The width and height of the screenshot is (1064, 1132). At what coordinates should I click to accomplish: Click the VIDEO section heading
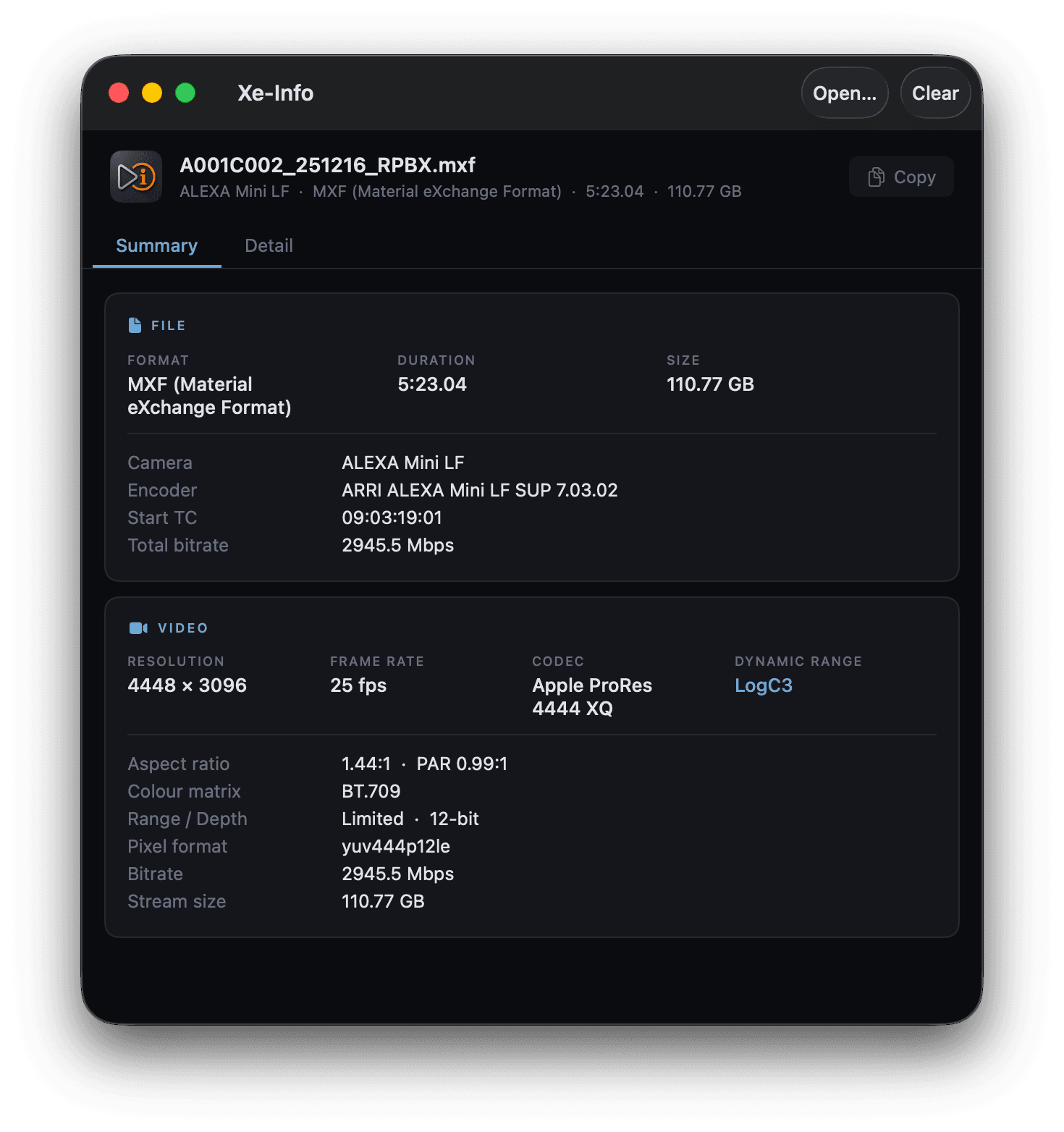click(x=183, y=628)
